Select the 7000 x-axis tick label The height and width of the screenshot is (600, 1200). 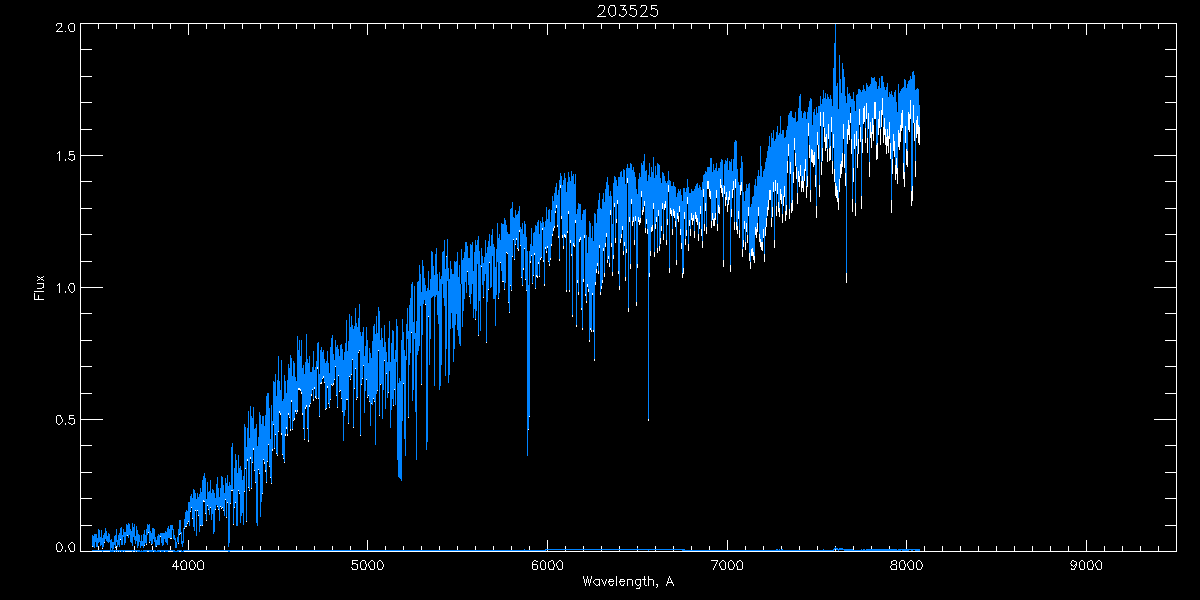727,566
